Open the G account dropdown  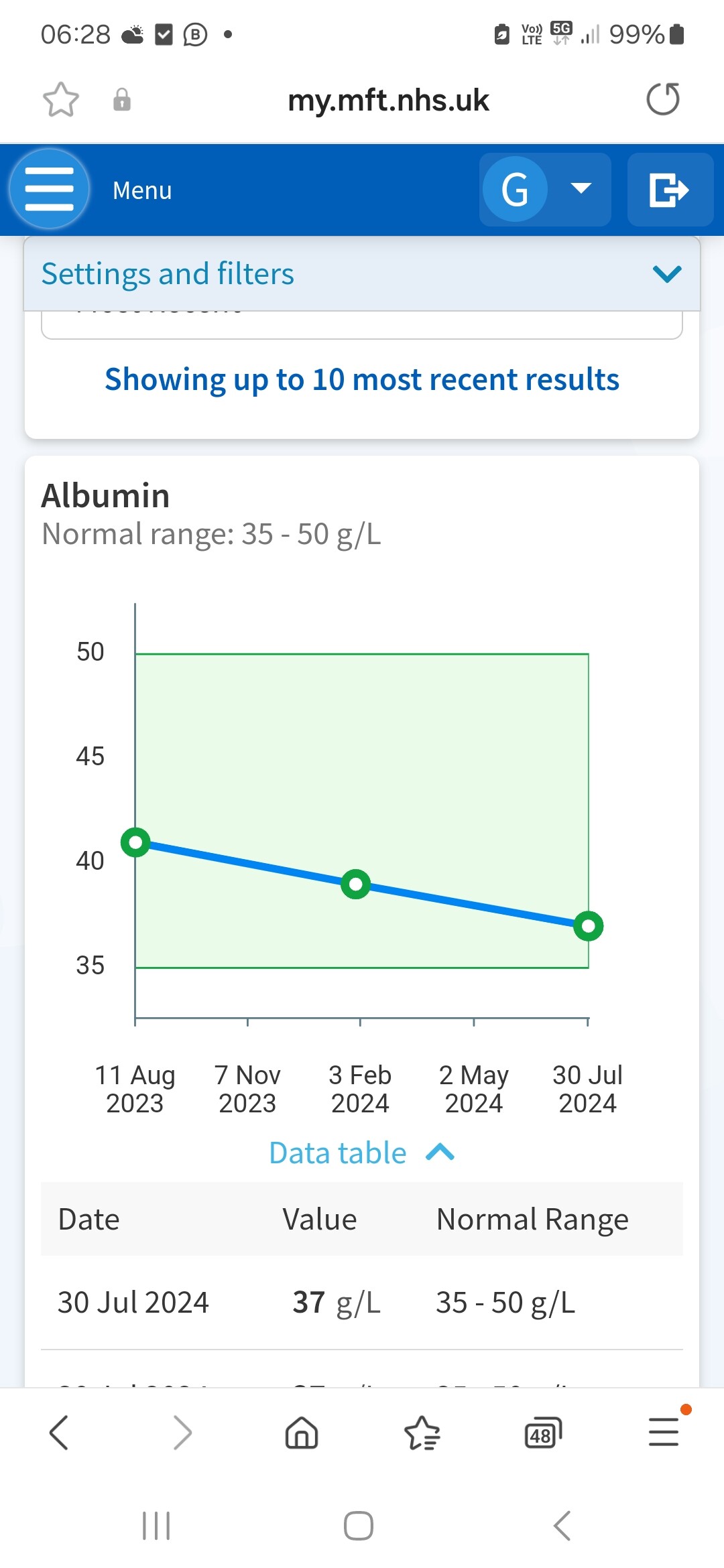pos(545,190)
